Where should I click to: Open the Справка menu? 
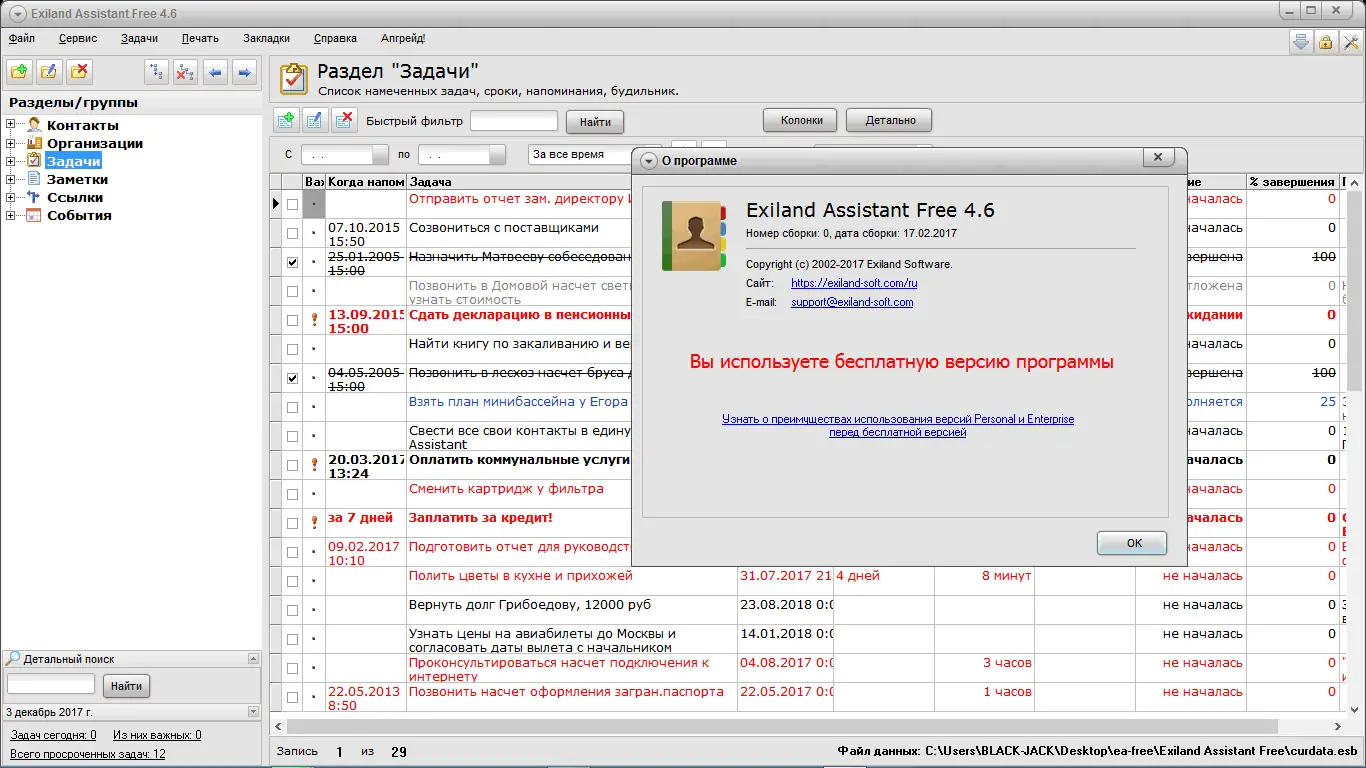[x=335, y=38]
